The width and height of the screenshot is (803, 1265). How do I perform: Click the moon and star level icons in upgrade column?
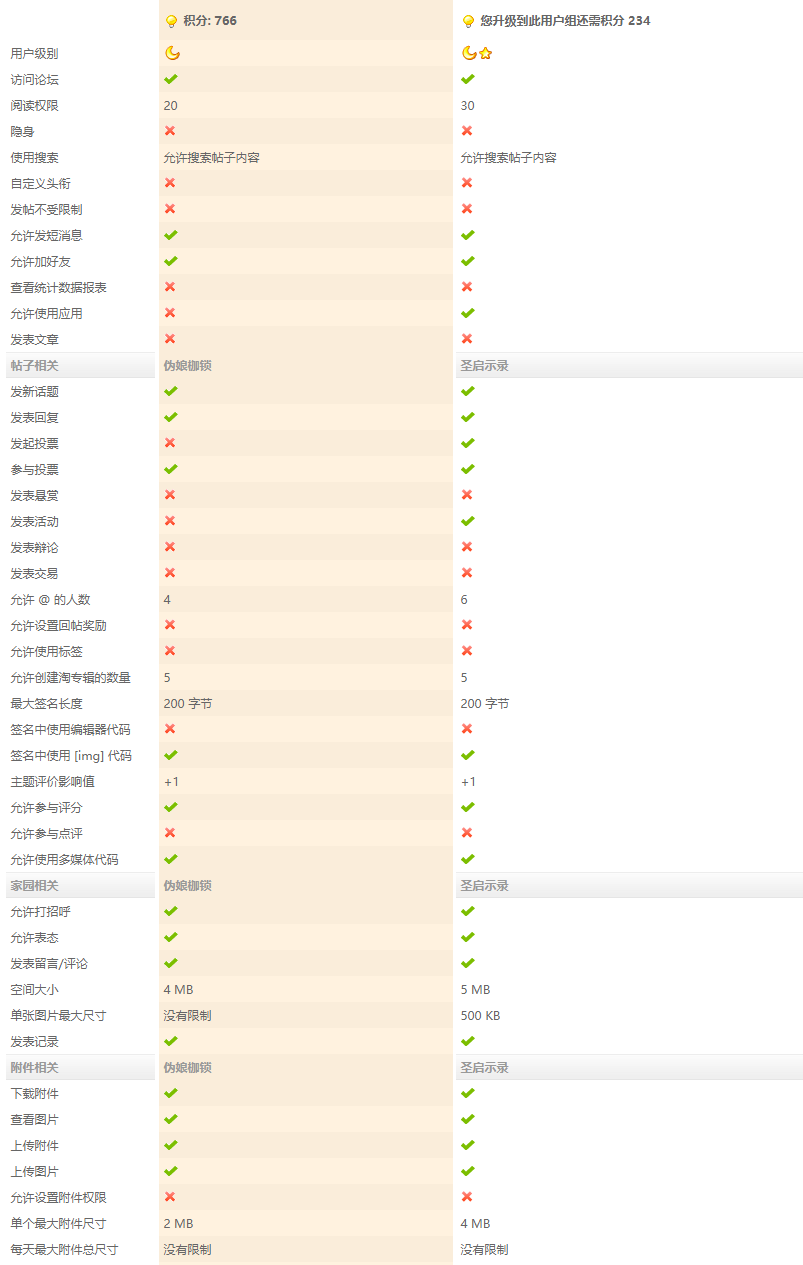coord(477,53)
